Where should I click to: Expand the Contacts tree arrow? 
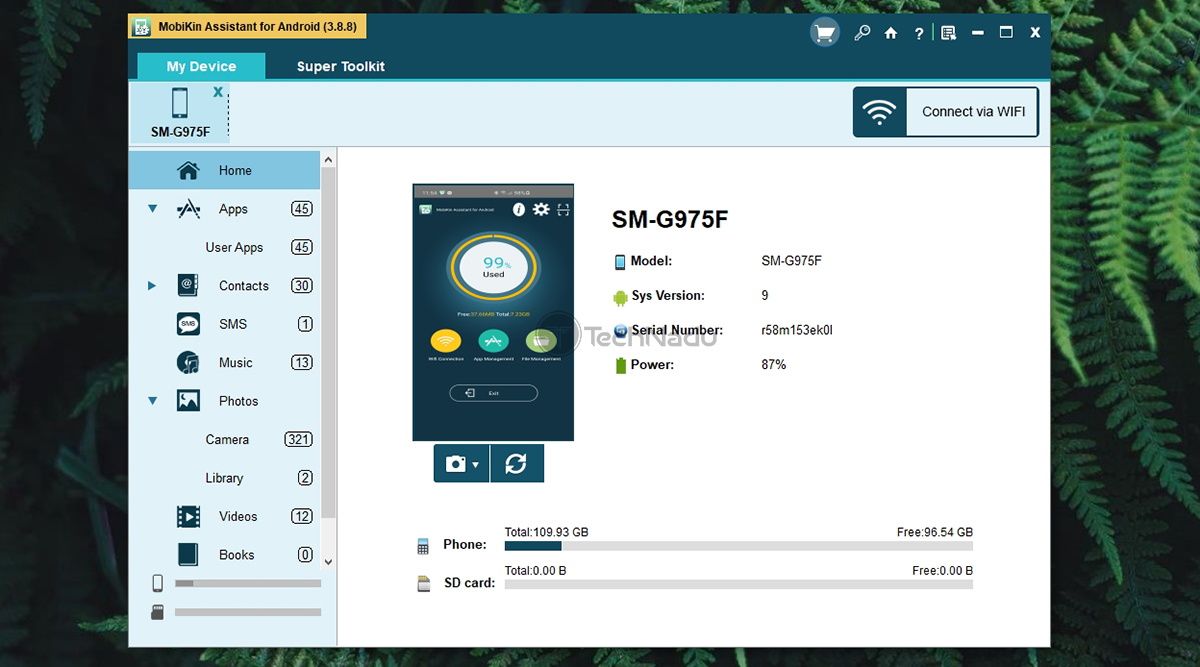pos(152,286)
